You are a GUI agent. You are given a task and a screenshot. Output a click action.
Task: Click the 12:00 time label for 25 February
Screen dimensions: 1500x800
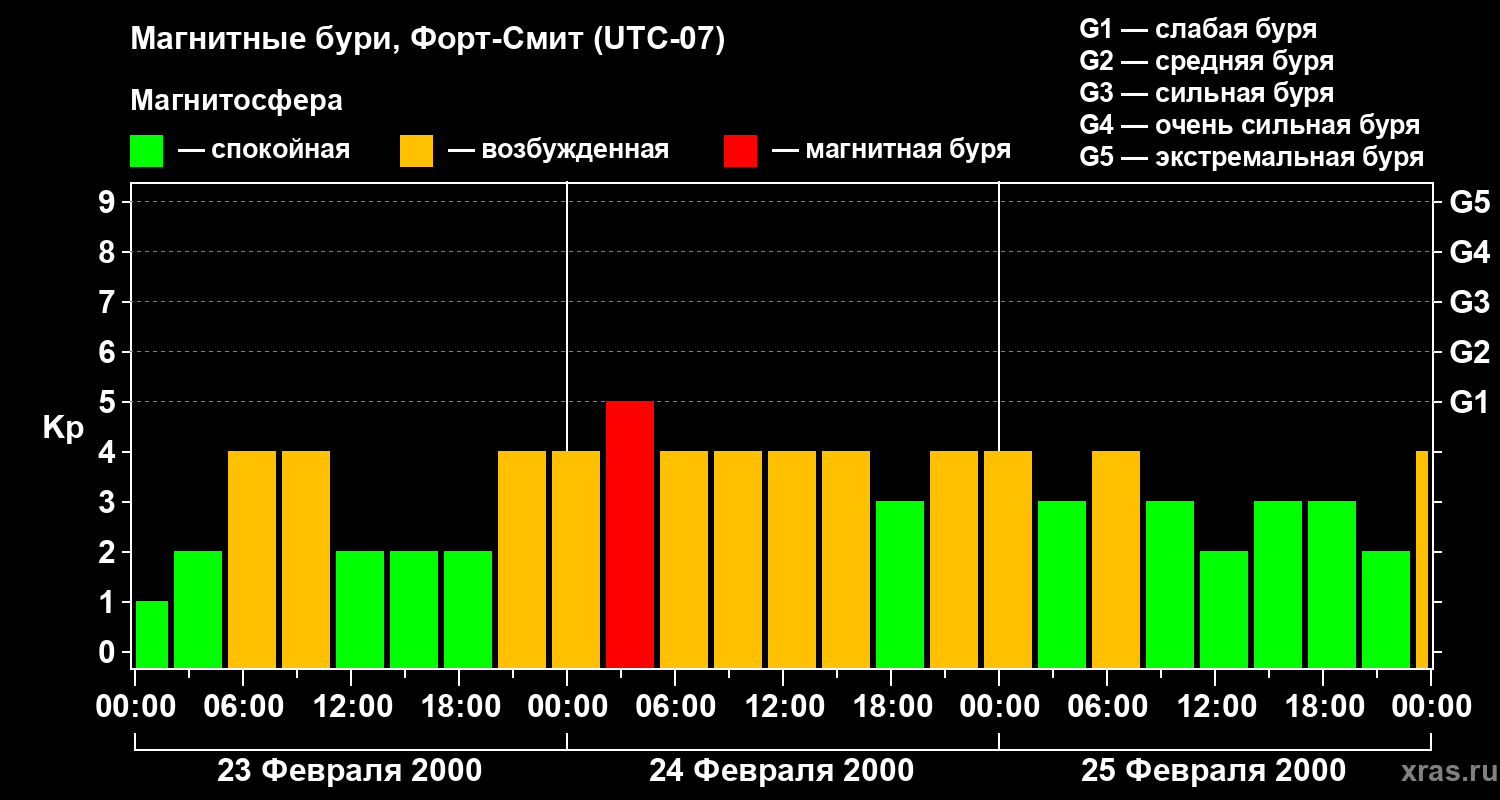coord(1216,707)
